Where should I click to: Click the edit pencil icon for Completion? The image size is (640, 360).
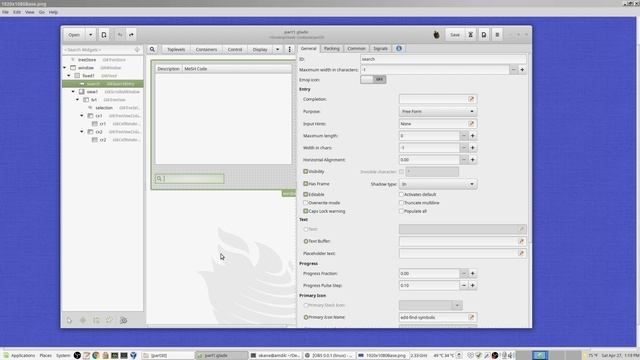[471, 99]
